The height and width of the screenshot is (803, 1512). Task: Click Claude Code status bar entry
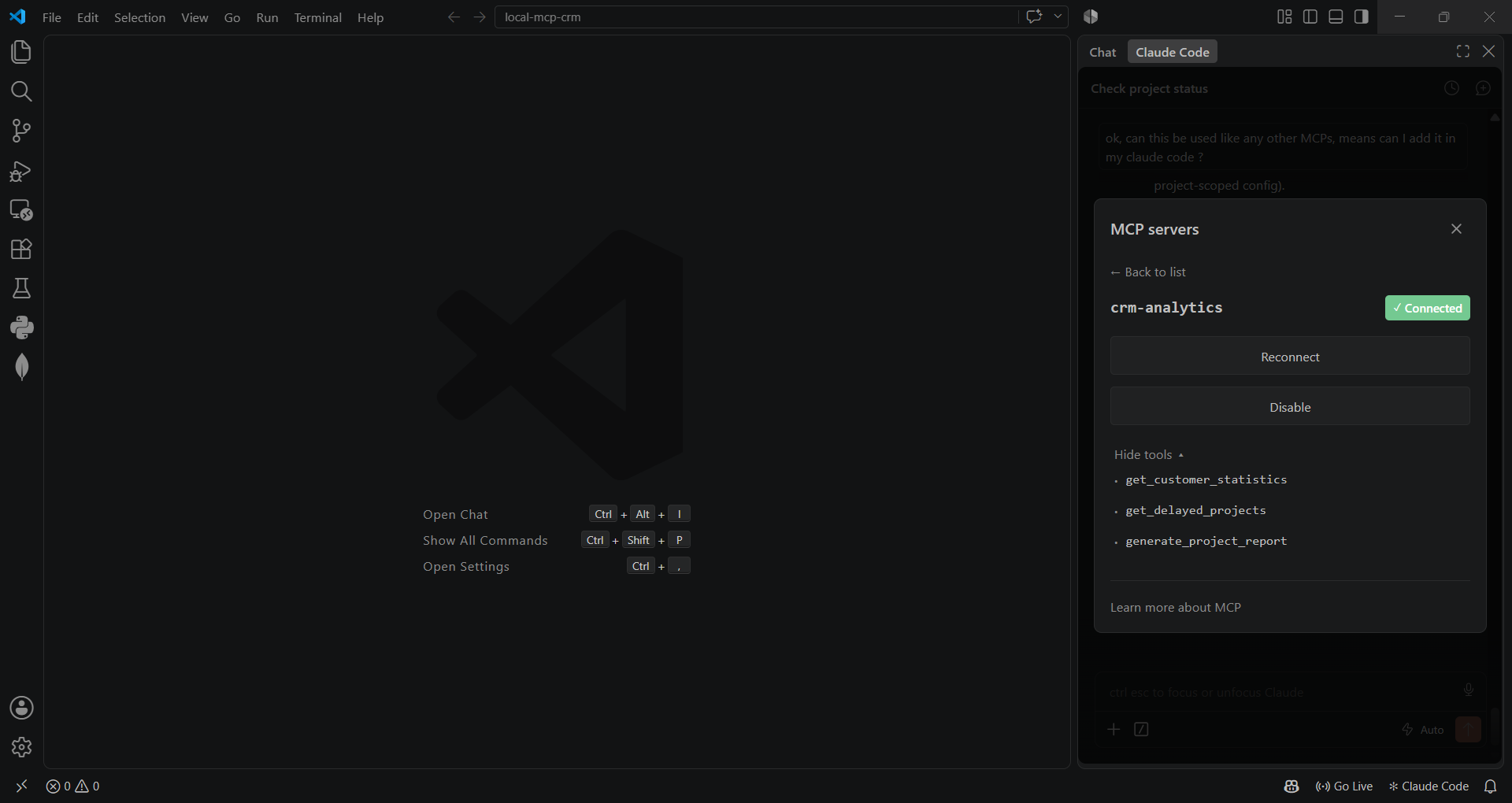click(1429, 786)
